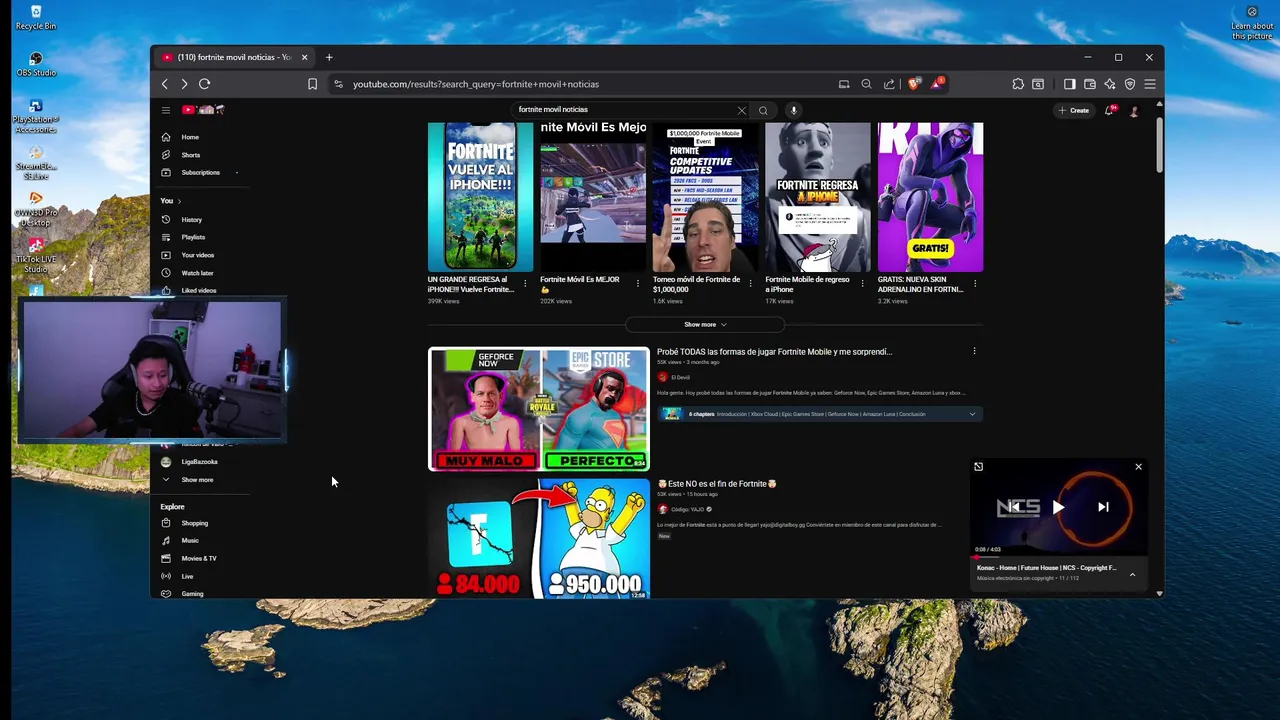This screenshot has width=1280, height=720.
Task: Open the YouTube hamburger guide menu
Action: [x=166, y=110]
